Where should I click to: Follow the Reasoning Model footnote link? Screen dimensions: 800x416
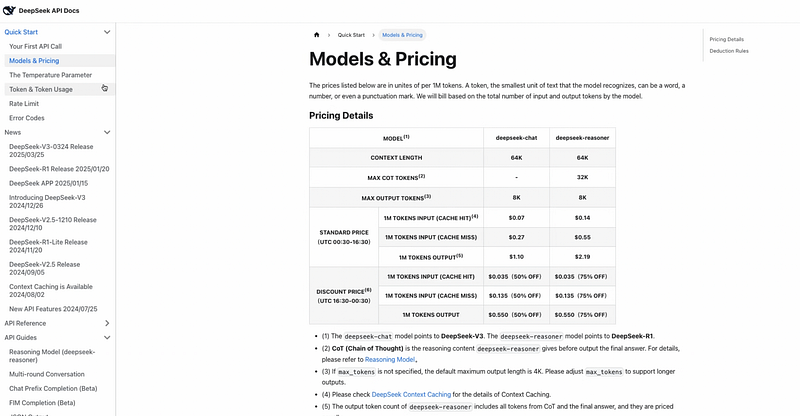(x=389, y=359)
